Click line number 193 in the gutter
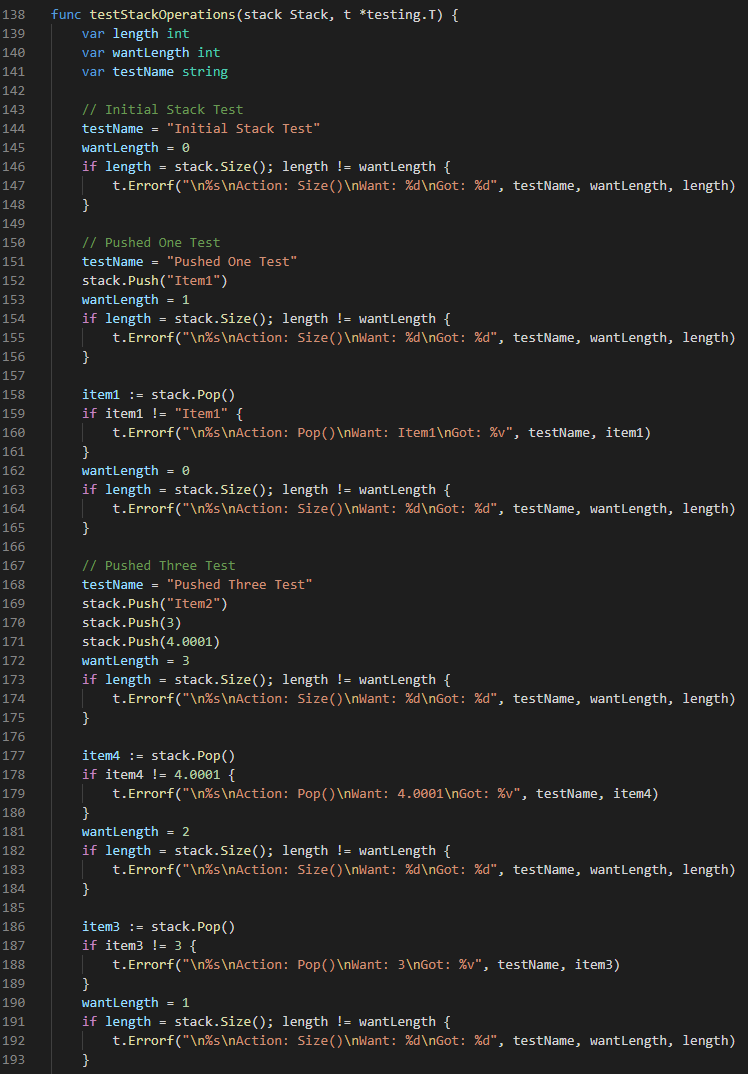The height and width of the screenshot is (1074, 748). point(14,1060)
